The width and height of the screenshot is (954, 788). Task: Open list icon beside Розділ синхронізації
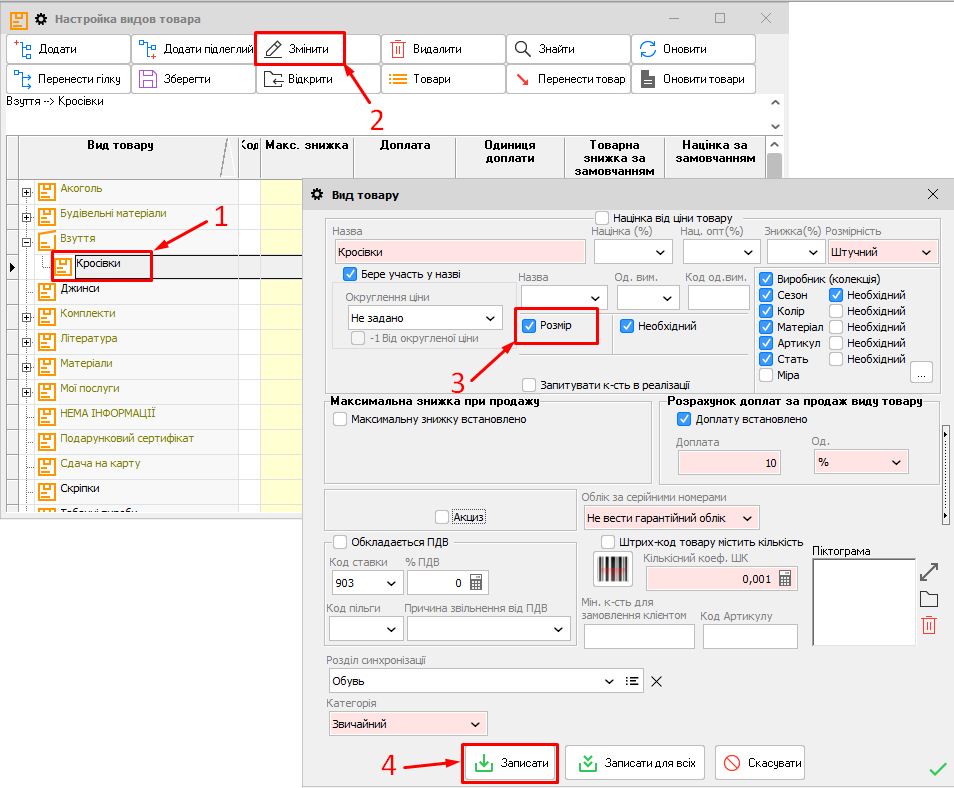point(632,681)
